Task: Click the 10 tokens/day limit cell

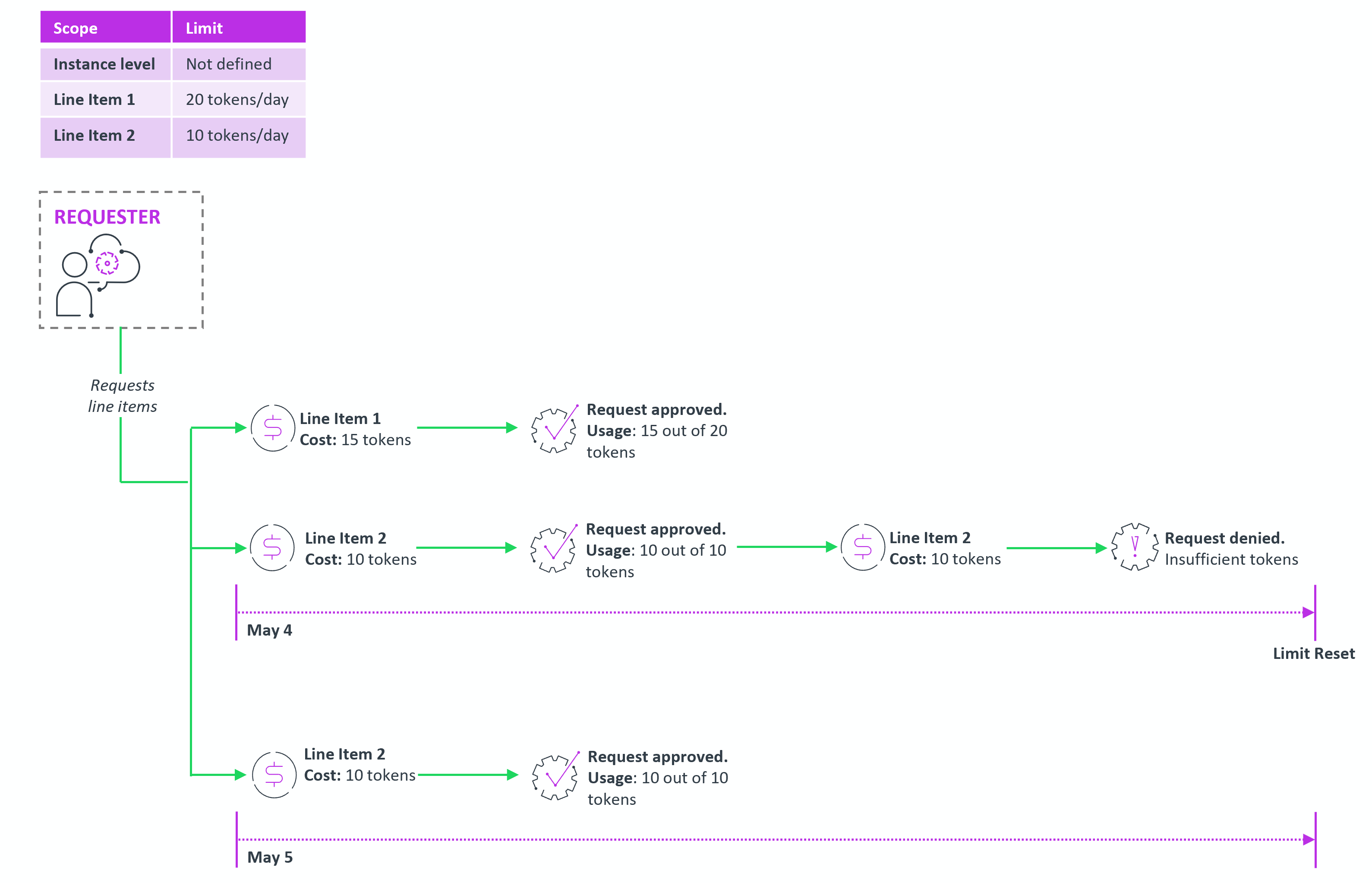Action: click(239, 137)
